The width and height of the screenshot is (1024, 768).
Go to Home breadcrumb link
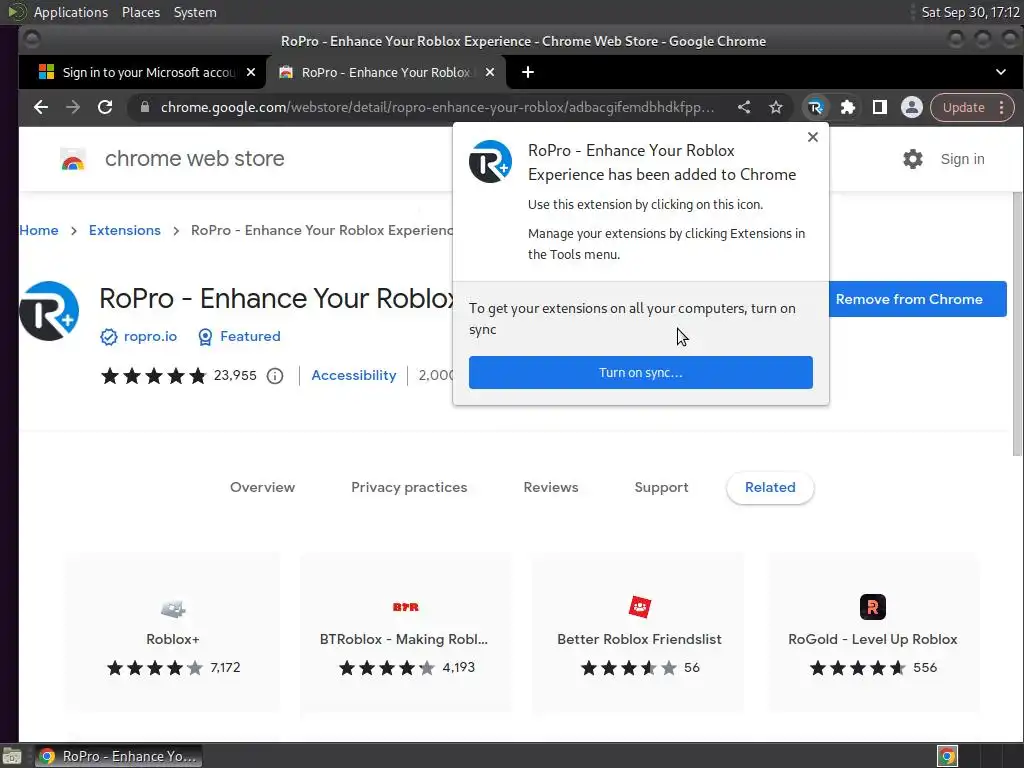(x=39, y=231)
